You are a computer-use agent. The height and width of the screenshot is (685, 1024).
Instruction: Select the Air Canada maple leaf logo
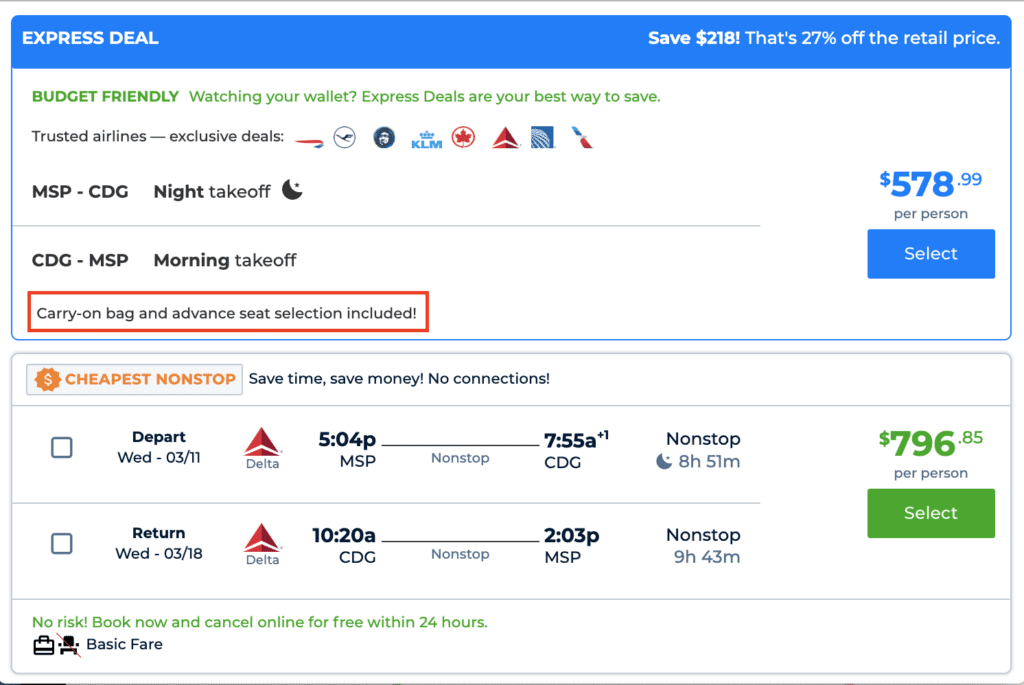point(463,137)
